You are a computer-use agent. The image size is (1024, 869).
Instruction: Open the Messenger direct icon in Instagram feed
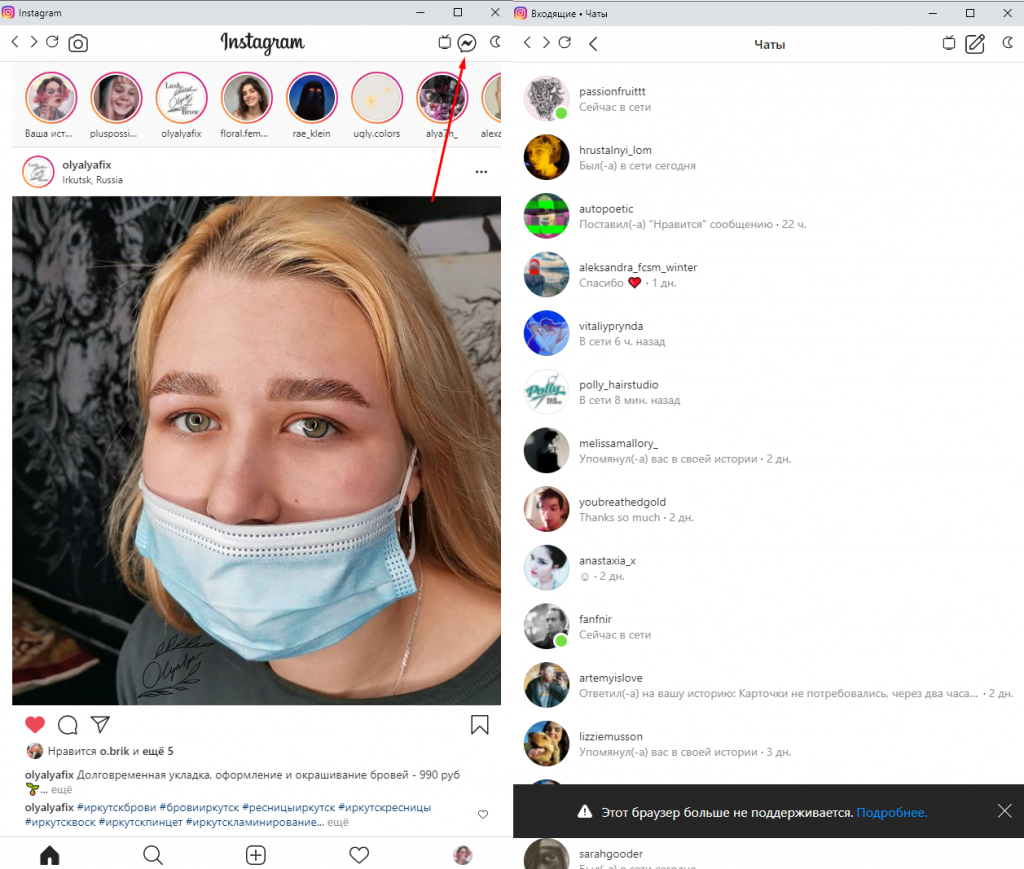click(466, 43)
